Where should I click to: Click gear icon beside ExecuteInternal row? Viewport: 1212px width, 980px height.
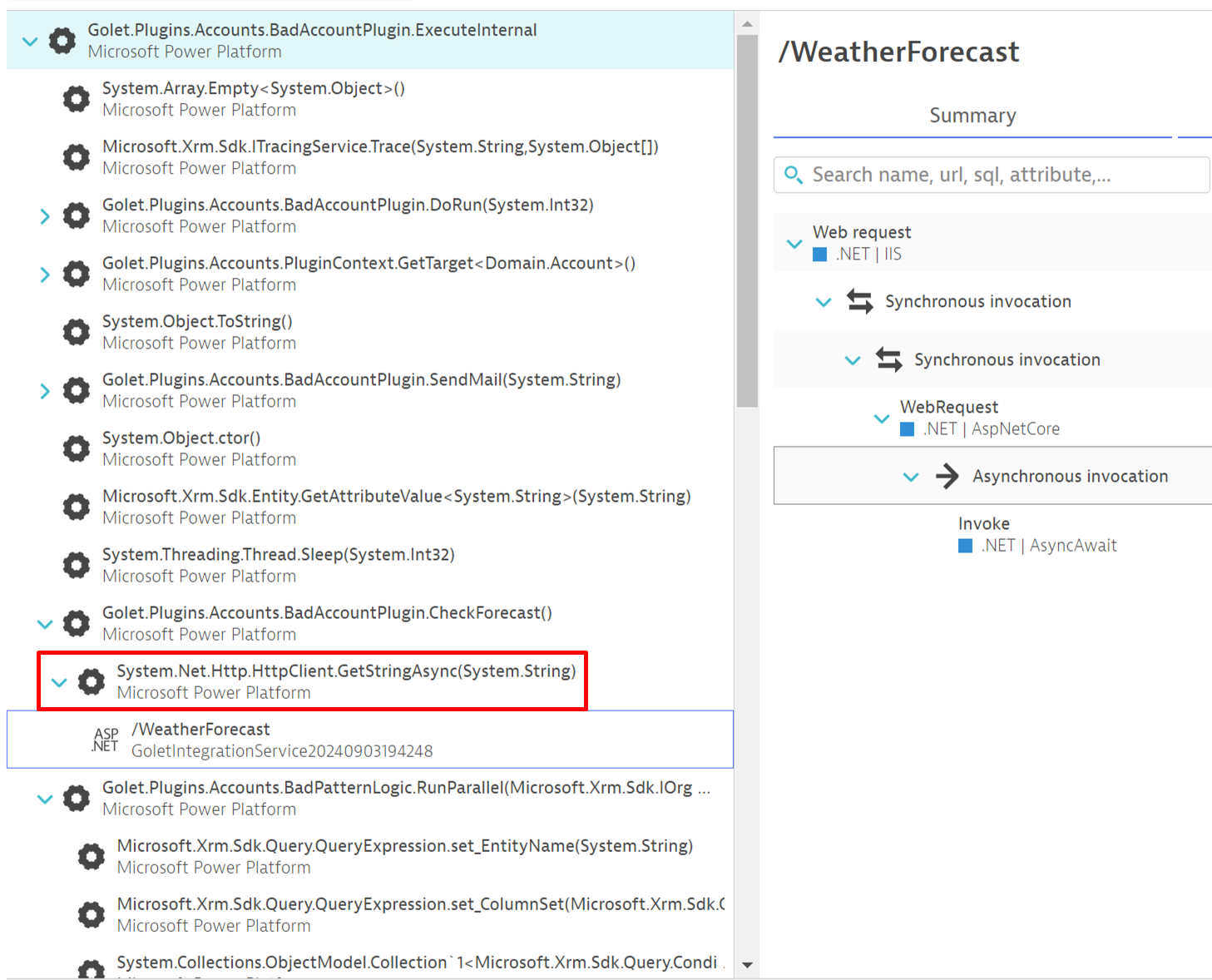[x=62, y=40]
